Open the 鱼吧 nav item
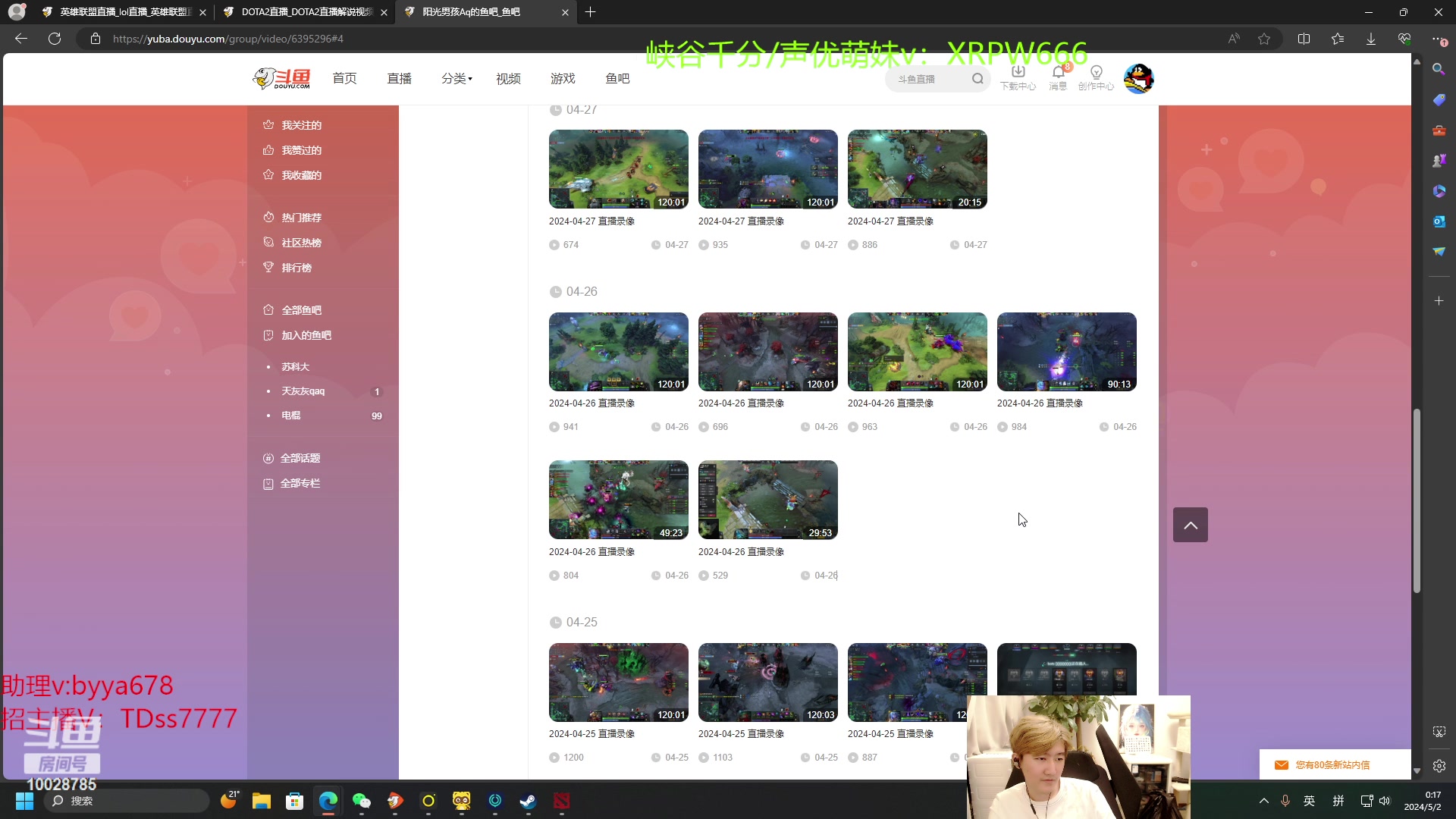The height and width of the screenshot is (819, 1456). (x=617, y=78)
